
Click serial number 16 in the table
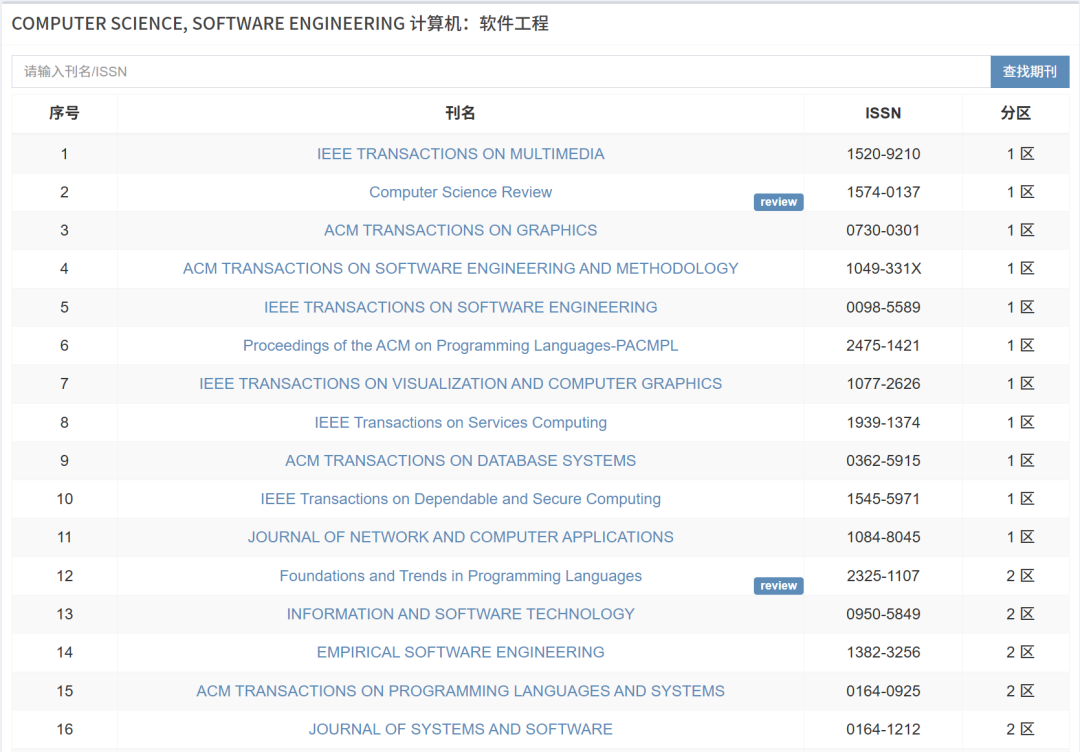(65, 729)
